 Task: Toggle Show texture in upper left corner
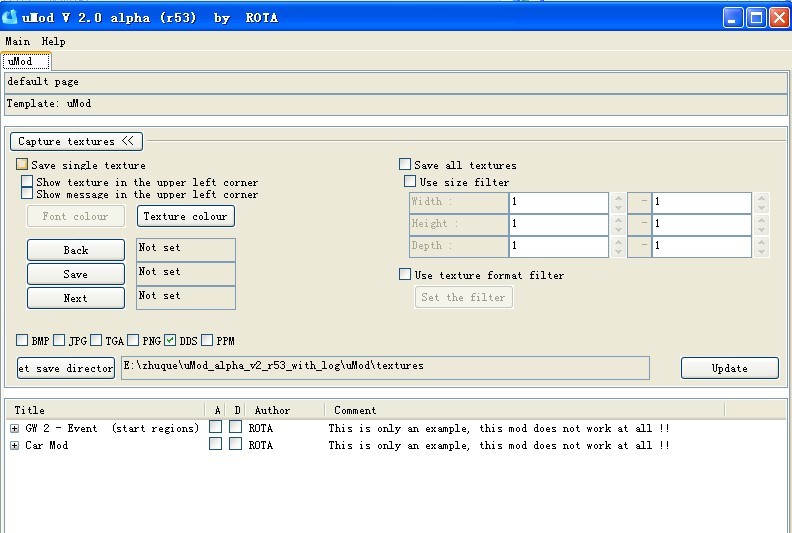tap(28, 182)
